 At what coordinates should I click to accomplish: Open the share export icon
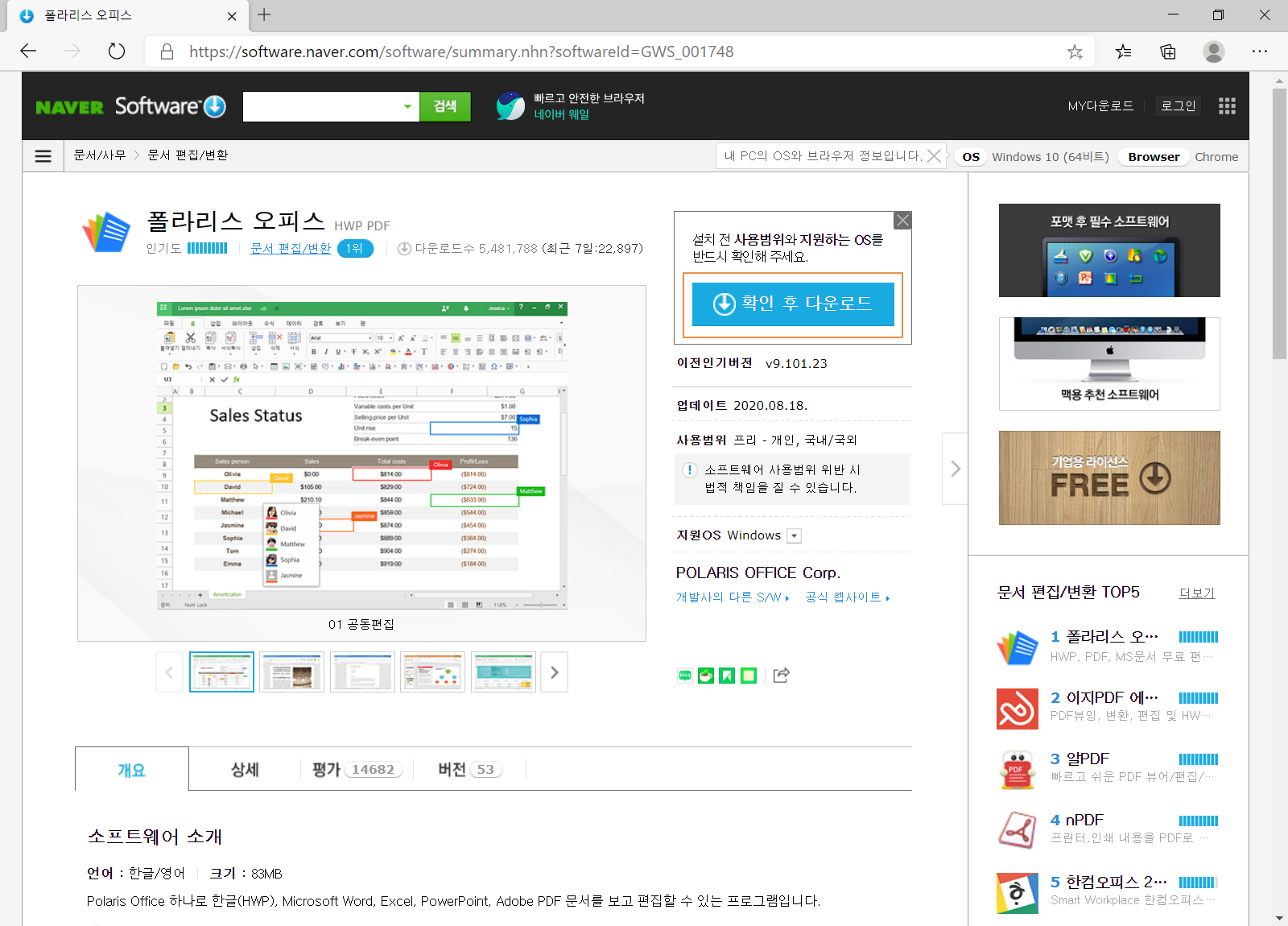pos(781,676)
